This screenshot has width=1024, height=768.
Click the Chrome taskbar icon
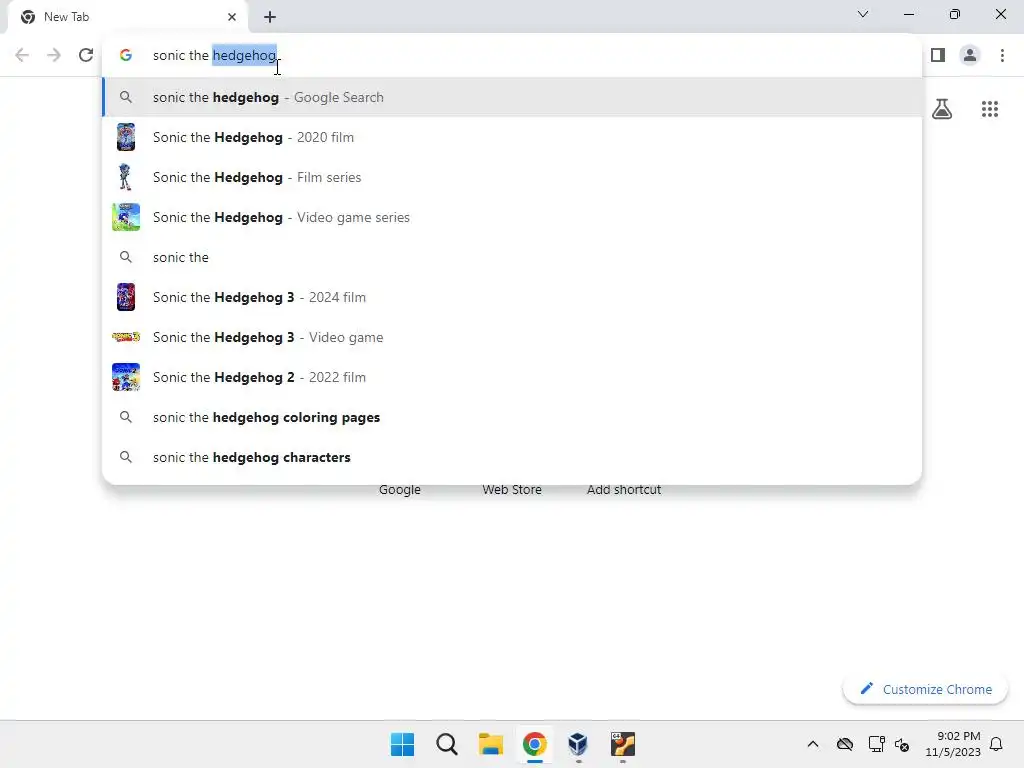coord(534,744)
